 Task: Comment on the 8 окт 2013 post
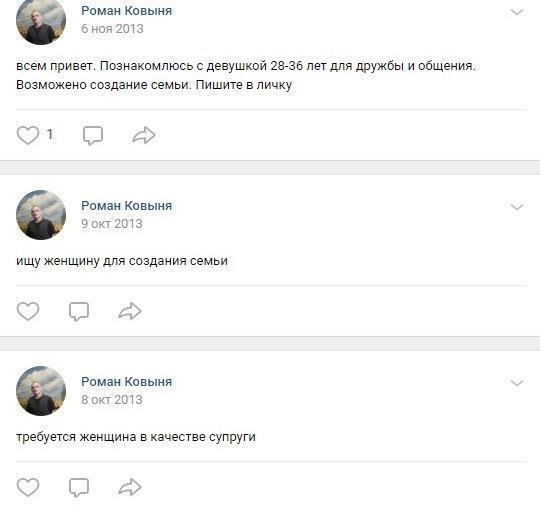[x=79, y=487]
